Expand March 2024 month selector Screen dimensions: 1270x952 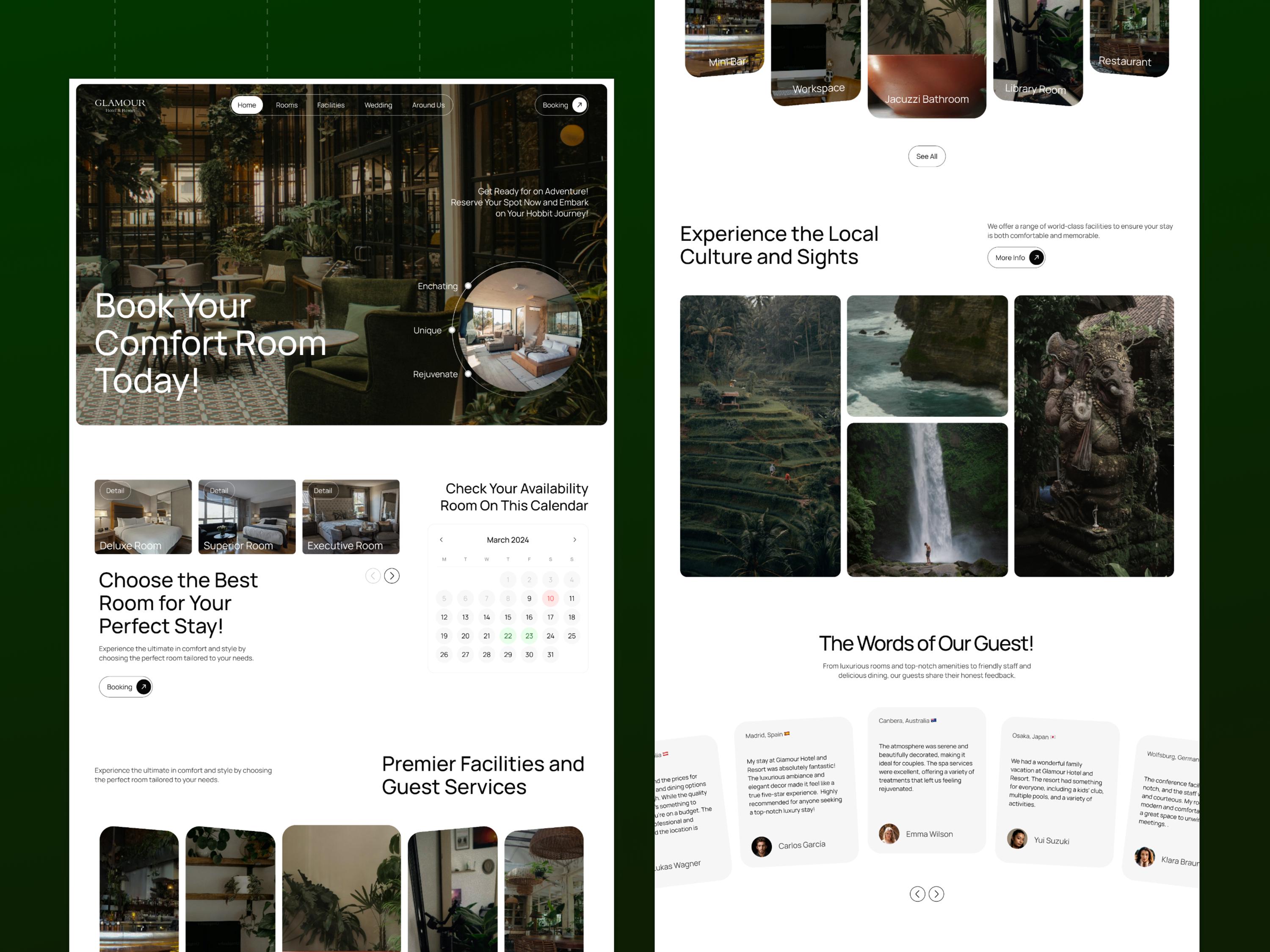click(508, 539)
